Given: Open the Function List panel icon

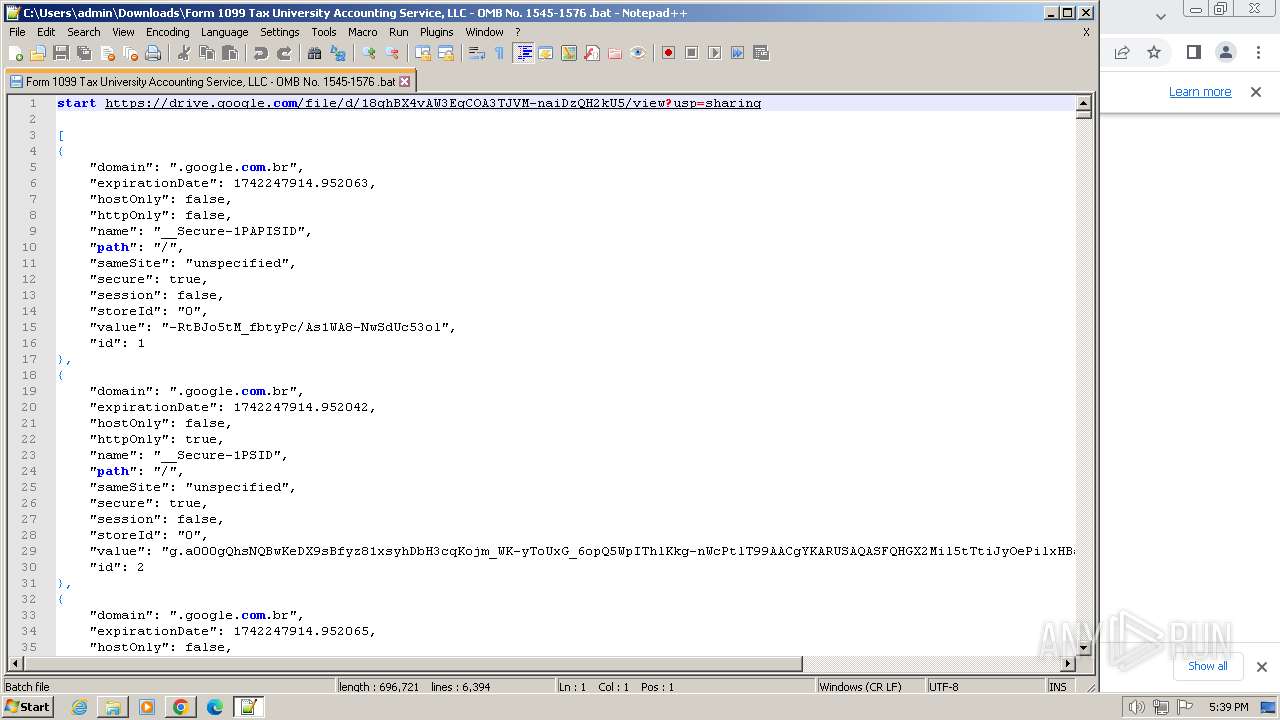Looking at the screenshot, I should 592,53.
